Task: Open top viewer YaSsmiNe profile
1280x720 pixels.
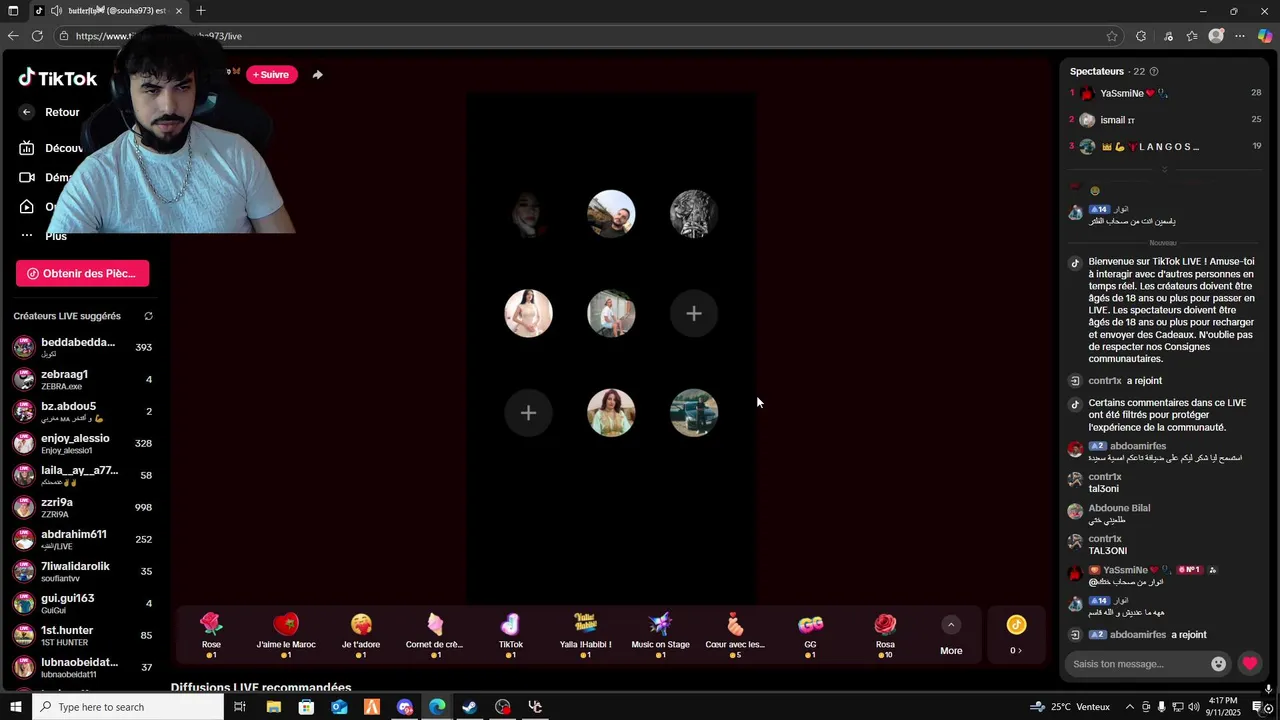Action: 1165,93
